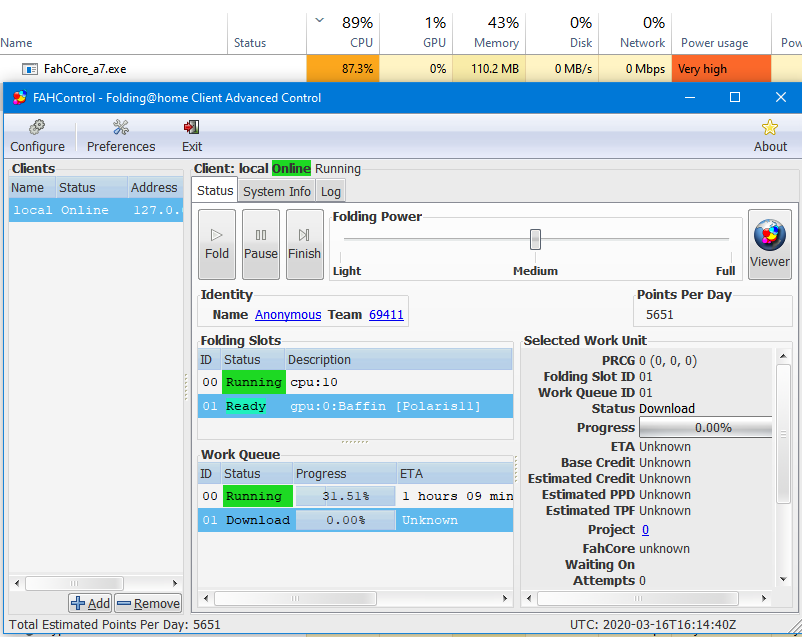
Task: Add a client with the Add button
Action: 91,604
